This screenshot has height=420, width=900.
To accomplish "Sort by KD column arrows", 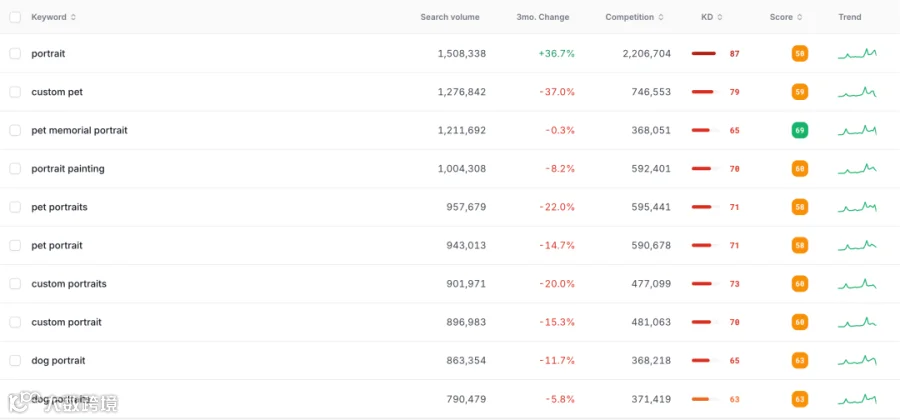I will coord(720,17).
